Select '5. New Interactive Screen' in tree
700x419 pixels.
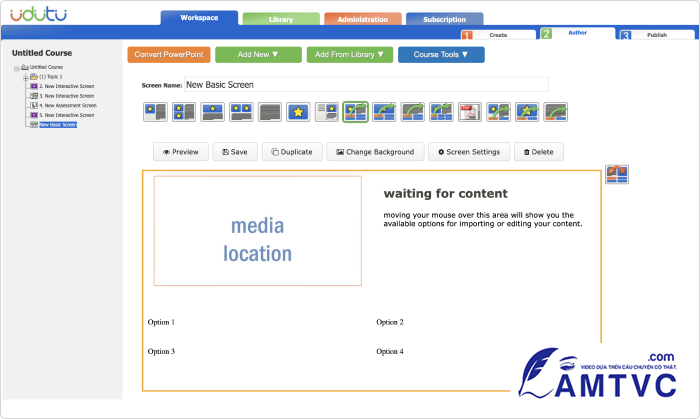coord(67,115)
